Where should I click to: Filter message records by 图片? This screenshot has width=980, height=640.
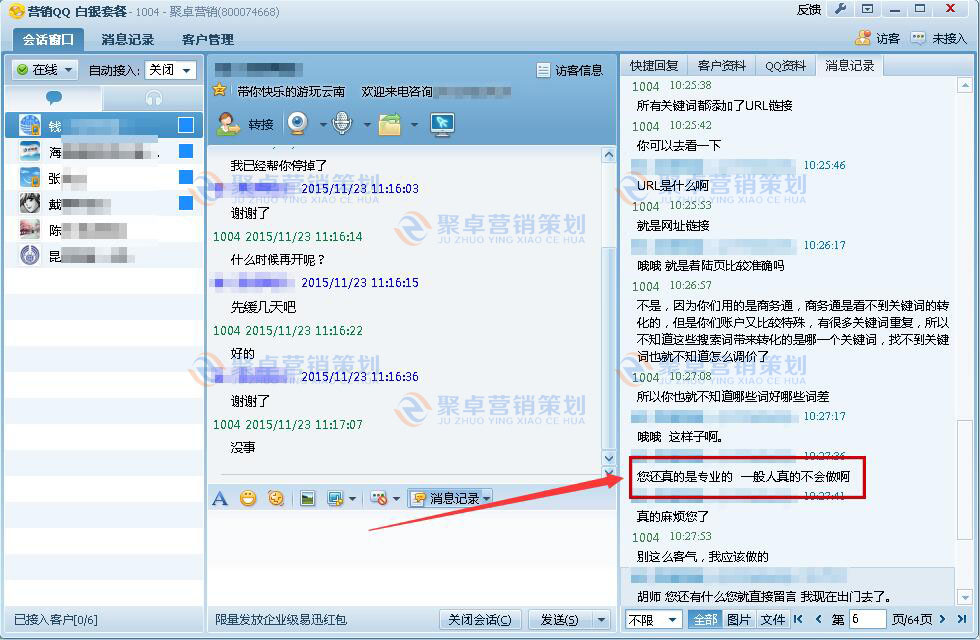[x=738, y=619]
